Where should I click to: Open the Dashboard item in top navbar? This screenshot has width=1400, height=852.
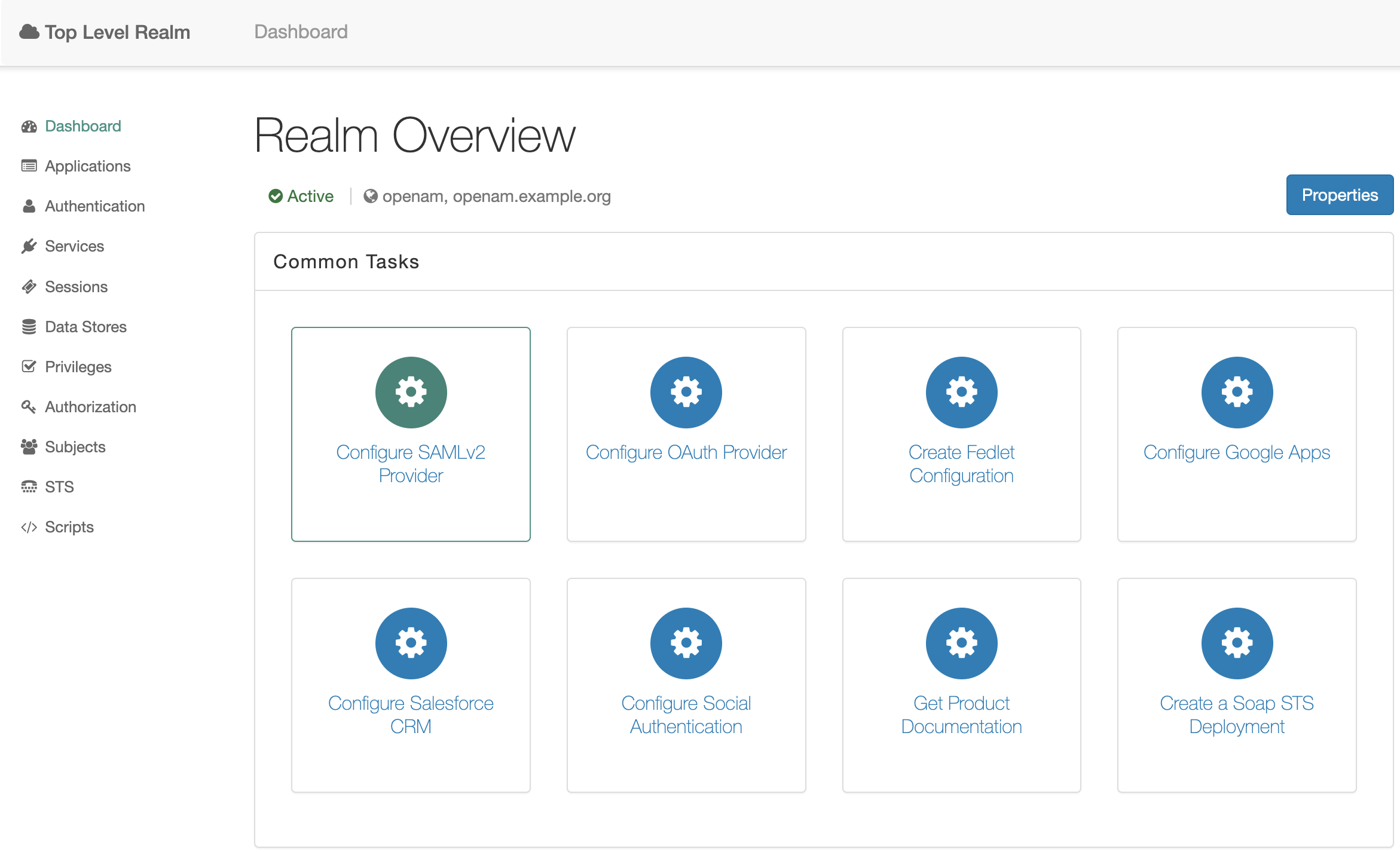[x=301, y=32]
